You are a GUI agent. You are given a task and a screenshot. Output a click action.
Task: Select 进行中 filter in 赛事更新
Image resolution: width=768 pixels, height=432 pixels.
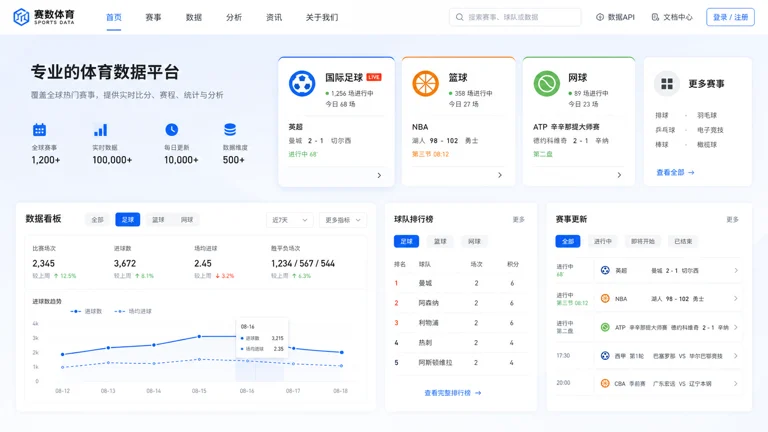602,241
